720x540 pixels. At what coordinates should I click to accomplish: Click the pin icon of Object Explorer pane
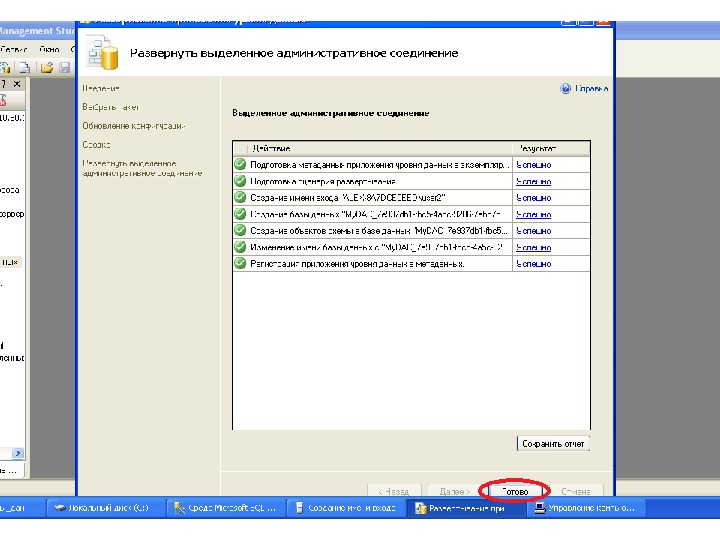(x=3, y=84)
